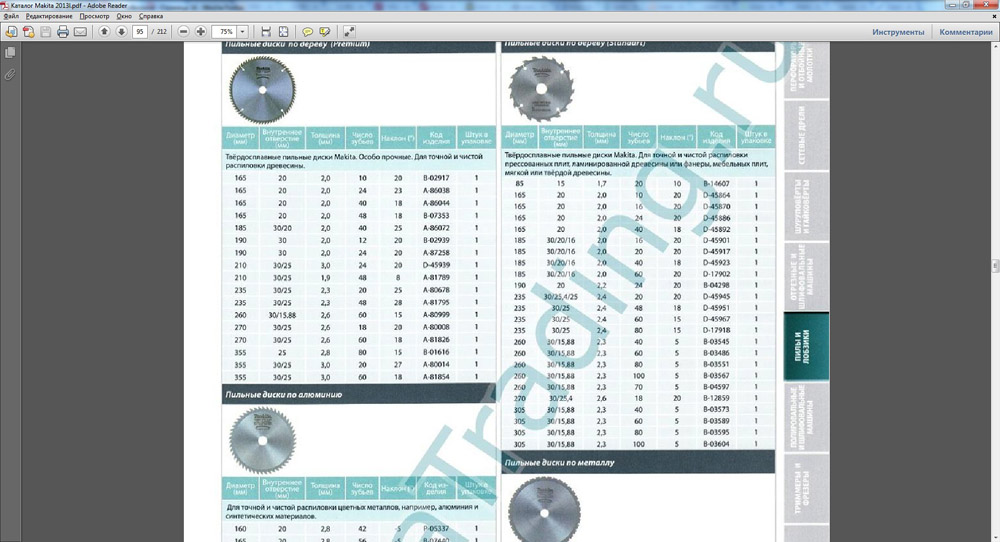
Task: Click product code P-05337 in aluminium table
Action: coord(436,529)
